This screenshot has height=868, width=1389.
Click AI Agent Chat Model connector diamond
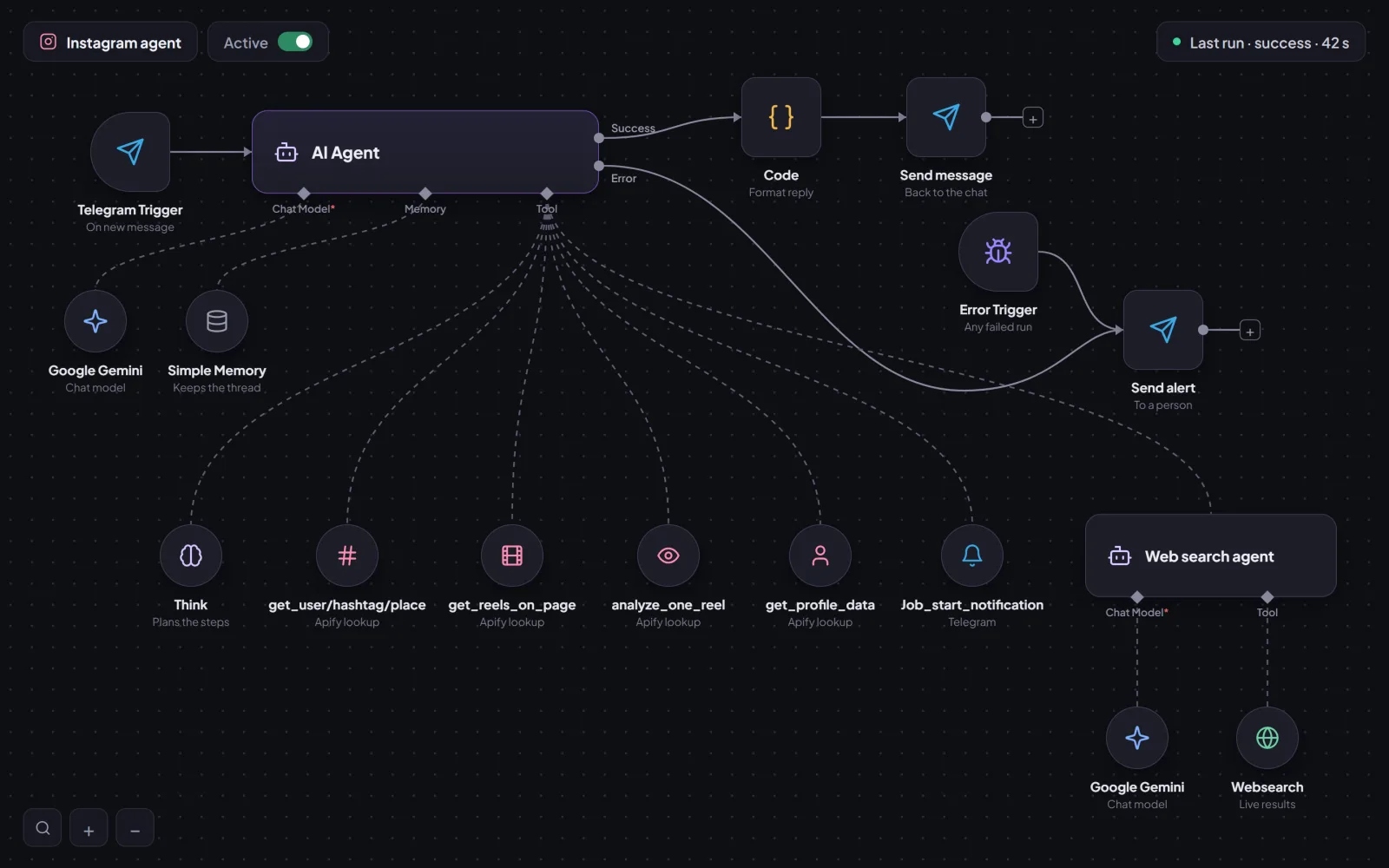coord(304,193)
